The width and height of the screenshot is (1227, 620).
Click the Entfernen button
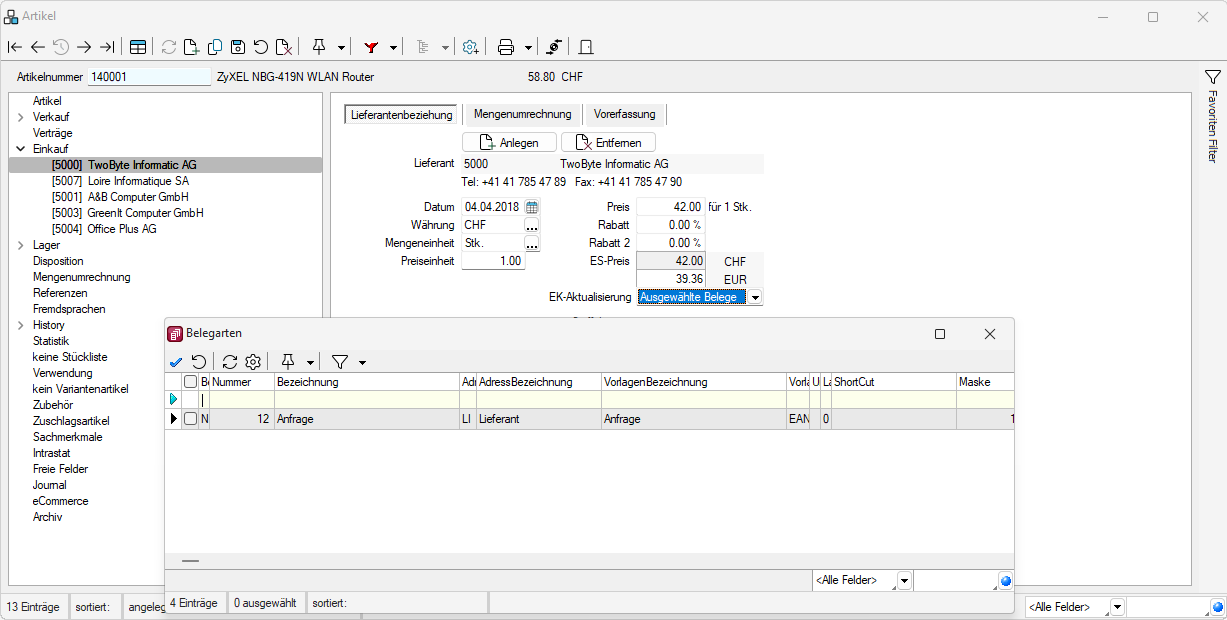[608, 143]
